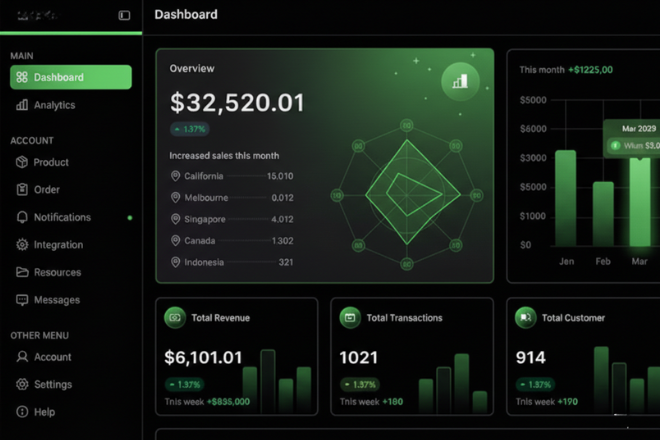This screenshot has width=660, height=440.
Task: Click the Total Revenue card icon
Action: tap(175, 317)
